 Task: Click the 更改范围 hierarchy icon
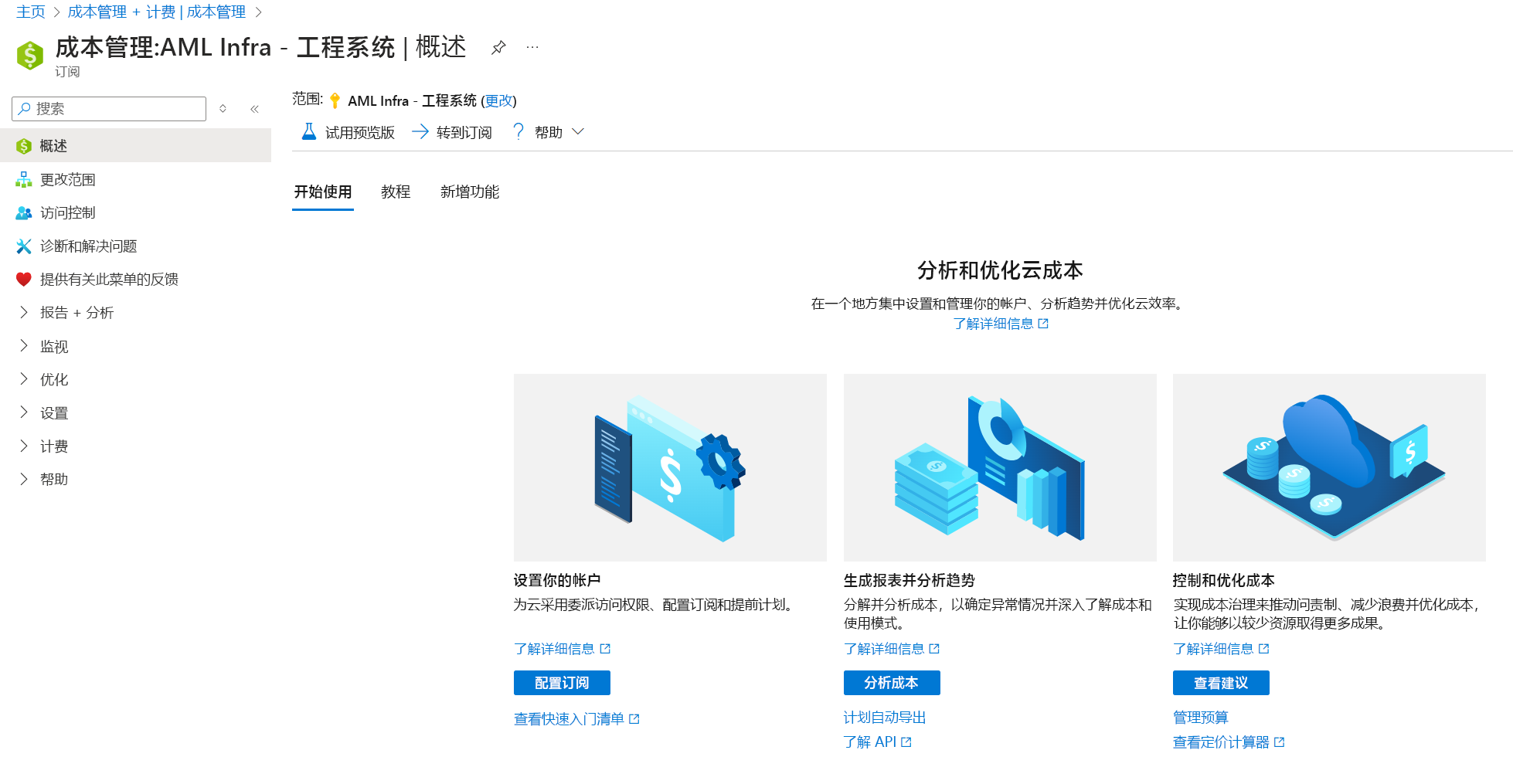(24, 180)
